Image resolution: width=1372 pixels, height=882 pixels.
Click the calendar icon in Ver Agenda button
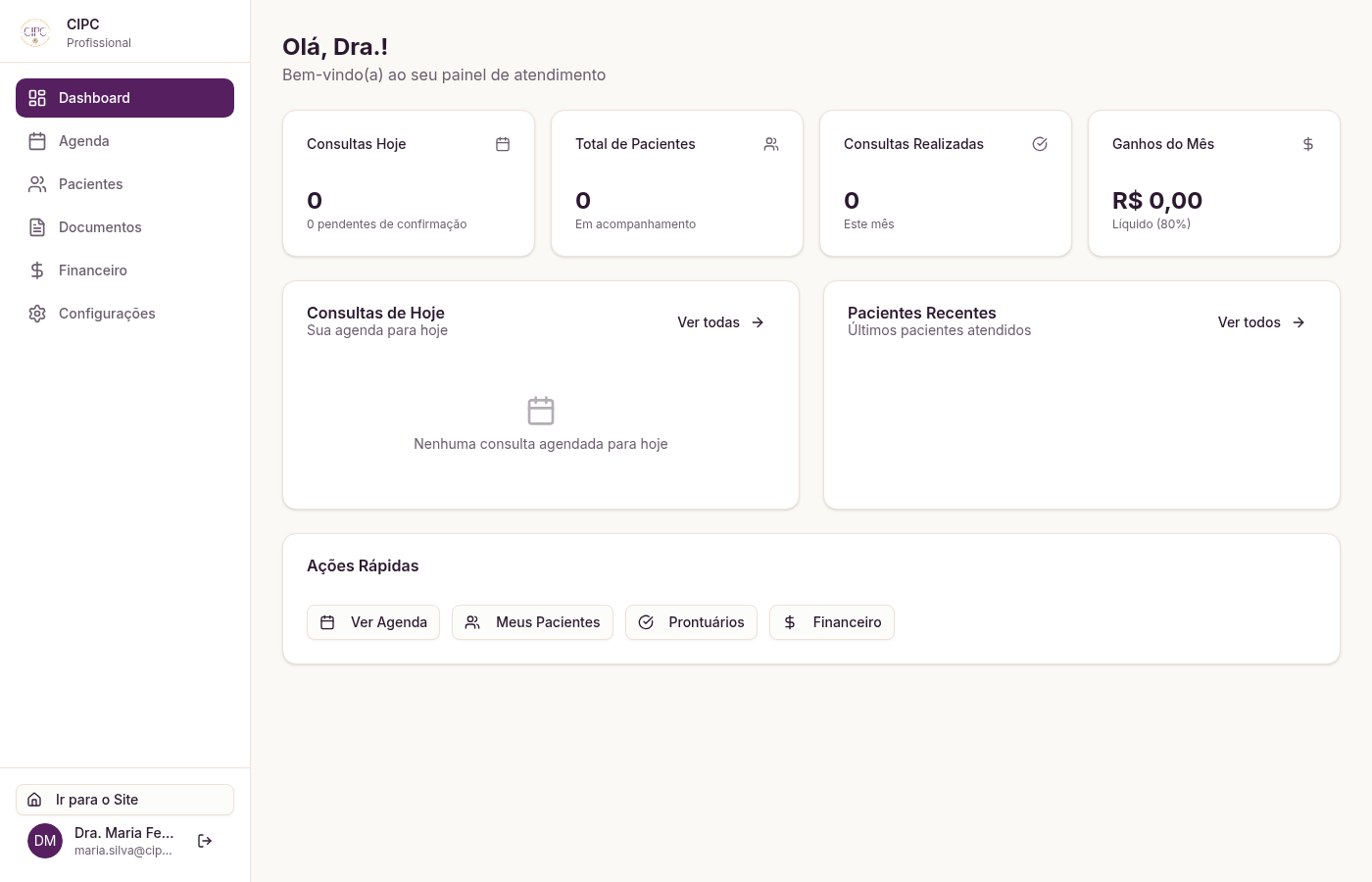327,622
